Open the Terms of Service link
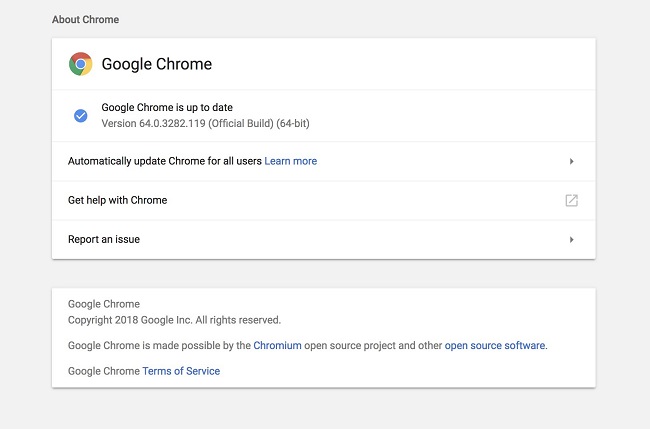650x429 pixels. coord(181,371)
